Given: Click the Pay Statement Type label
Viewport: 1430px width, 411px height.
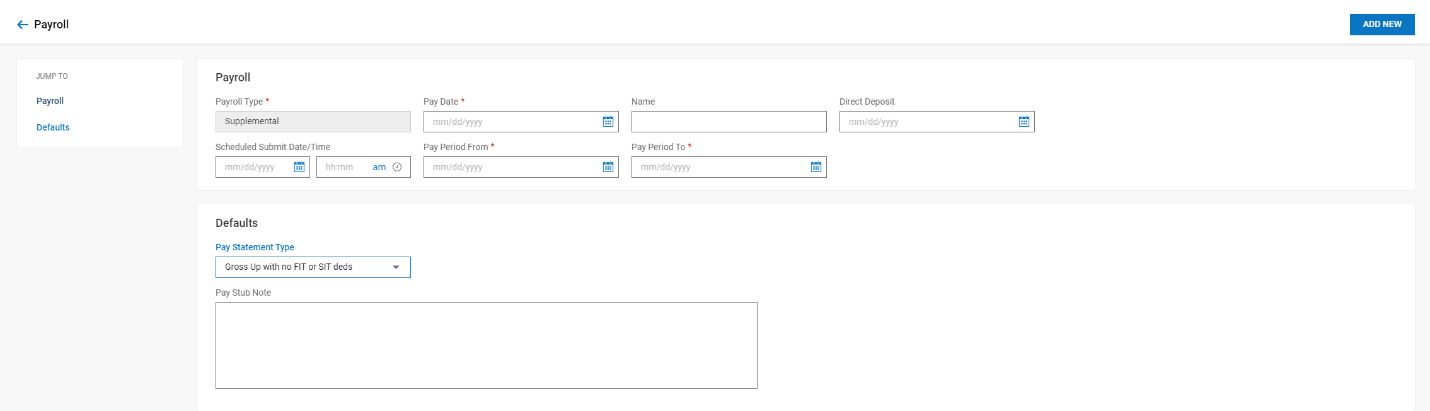Looking at the screenshot, I should coord(255,247).
